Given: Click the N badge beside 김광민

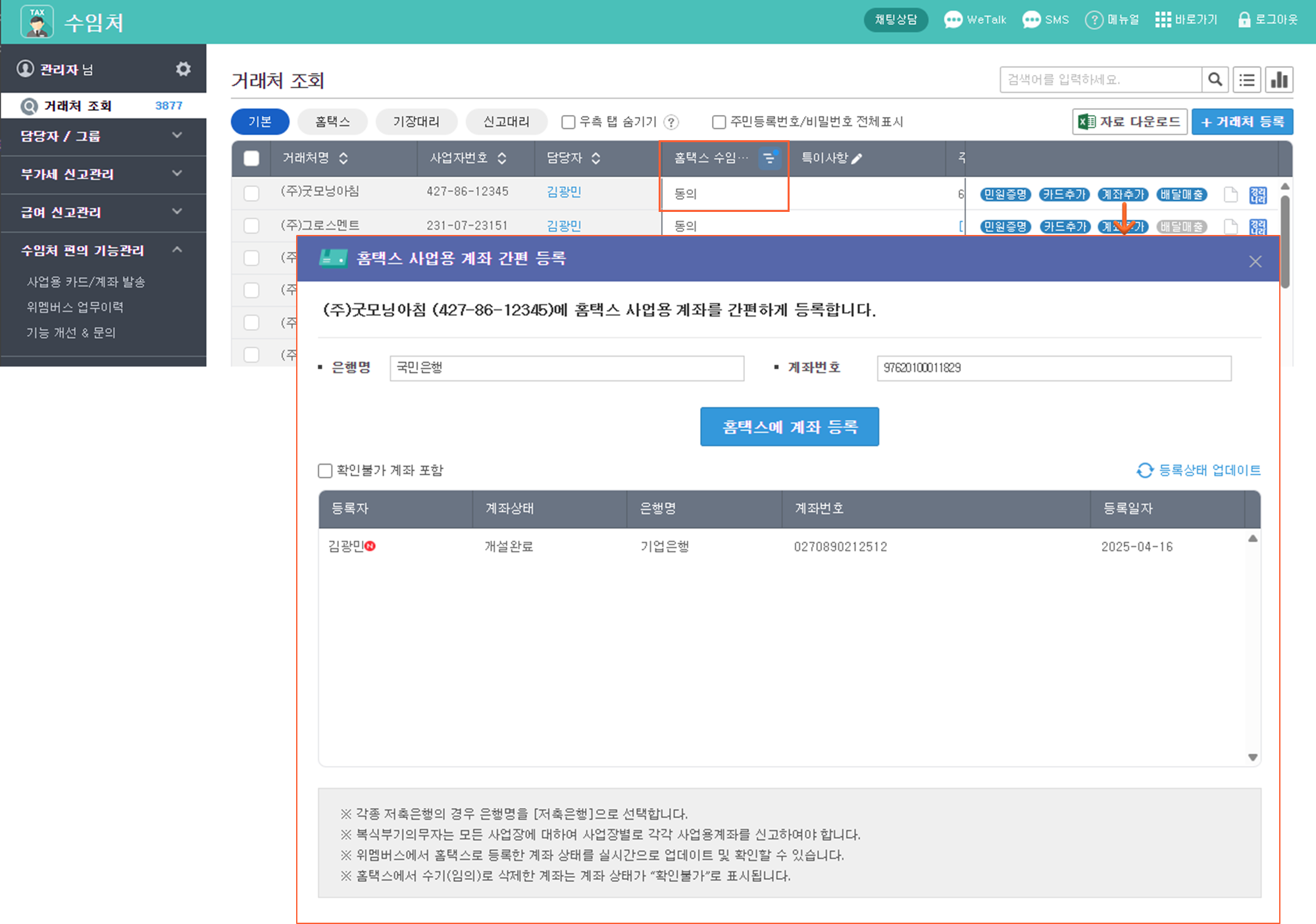Looking at the screenshot, I should [370, 546].
